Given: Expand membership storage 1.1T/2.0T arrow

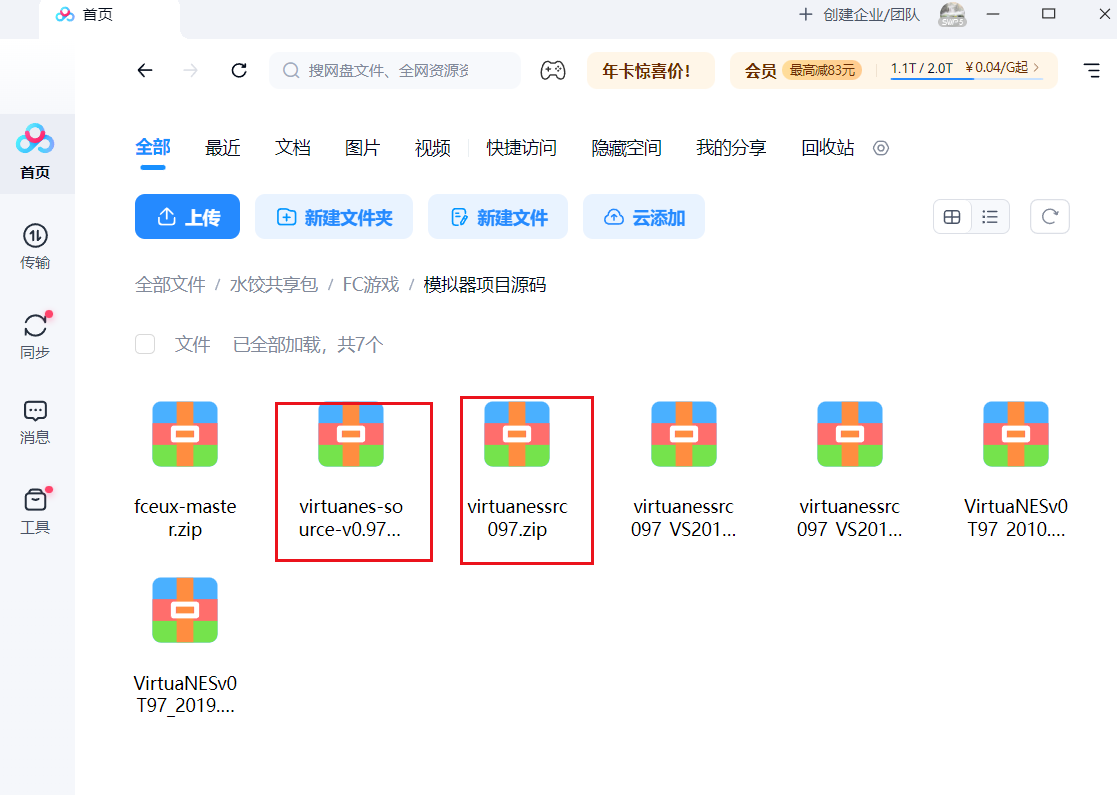Looking at the screenshot, I should click(1036, 68).
